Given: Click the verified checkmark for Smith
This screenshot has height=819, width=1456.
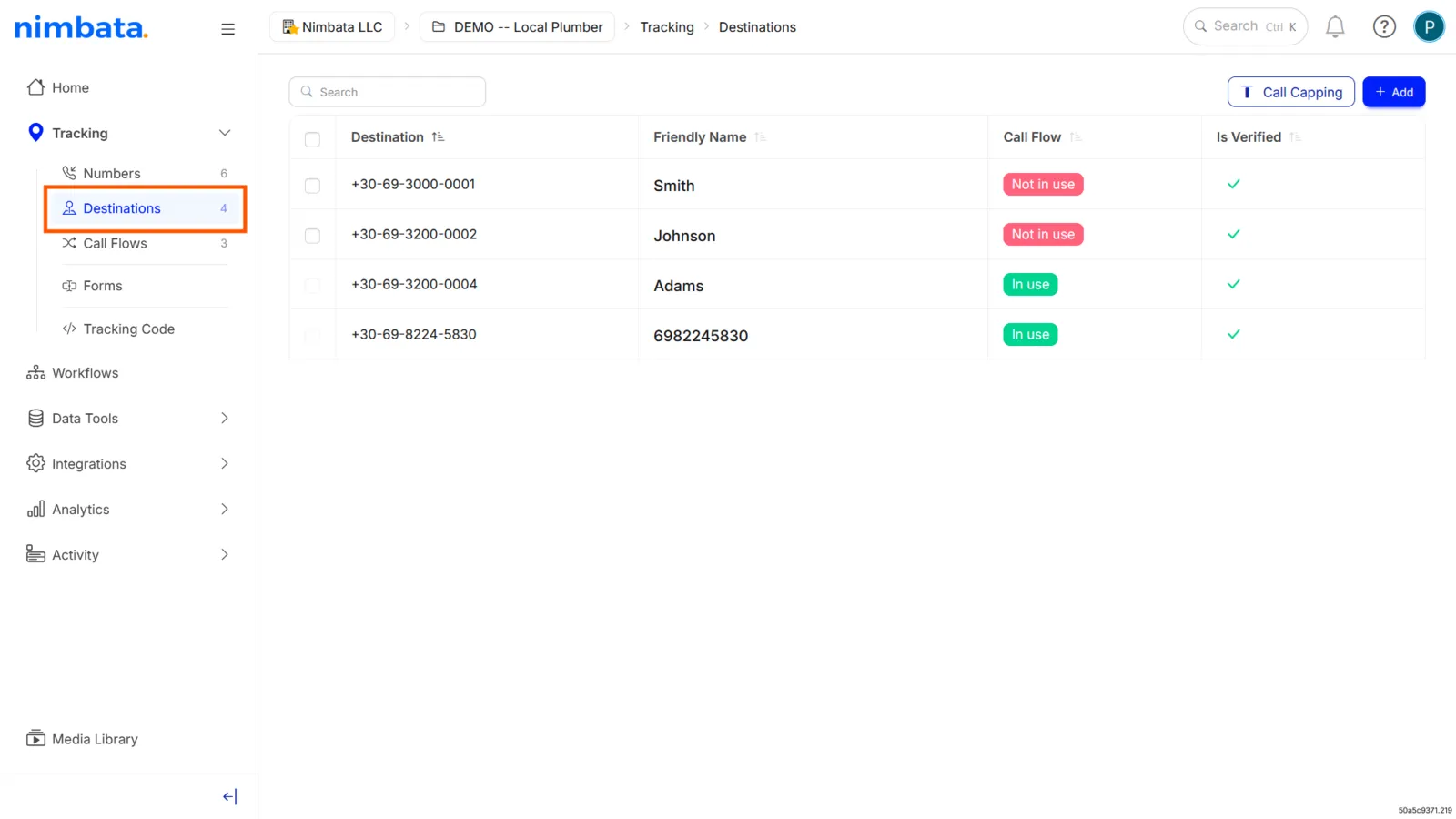Looking at the screenshot, I should click(1233, 184).
